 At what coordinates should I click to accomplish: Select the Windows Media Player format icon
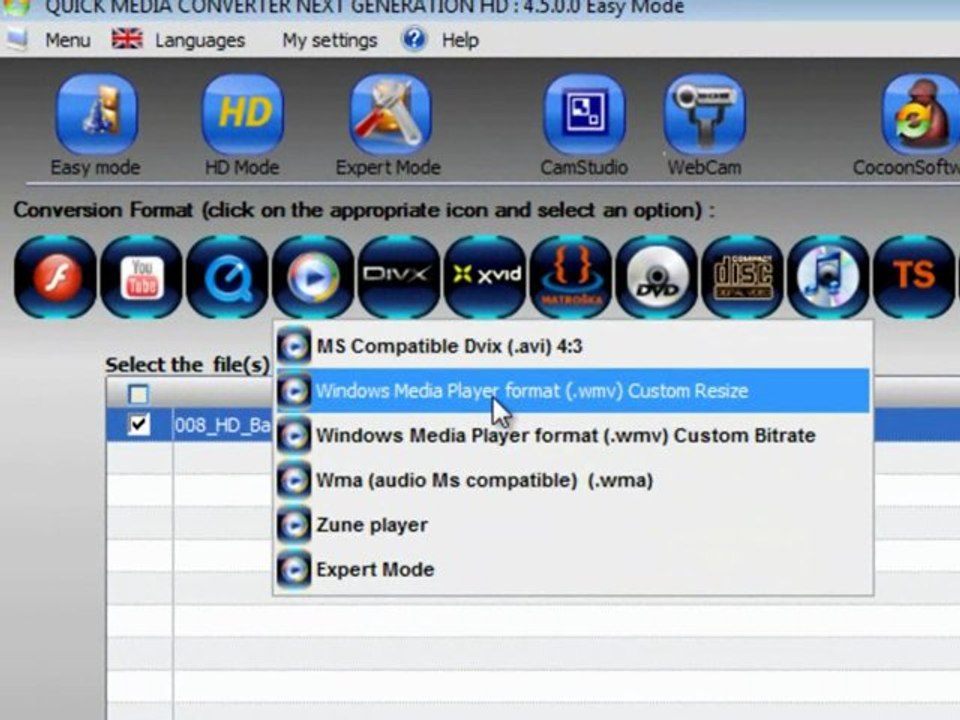(x=313, y=277)
